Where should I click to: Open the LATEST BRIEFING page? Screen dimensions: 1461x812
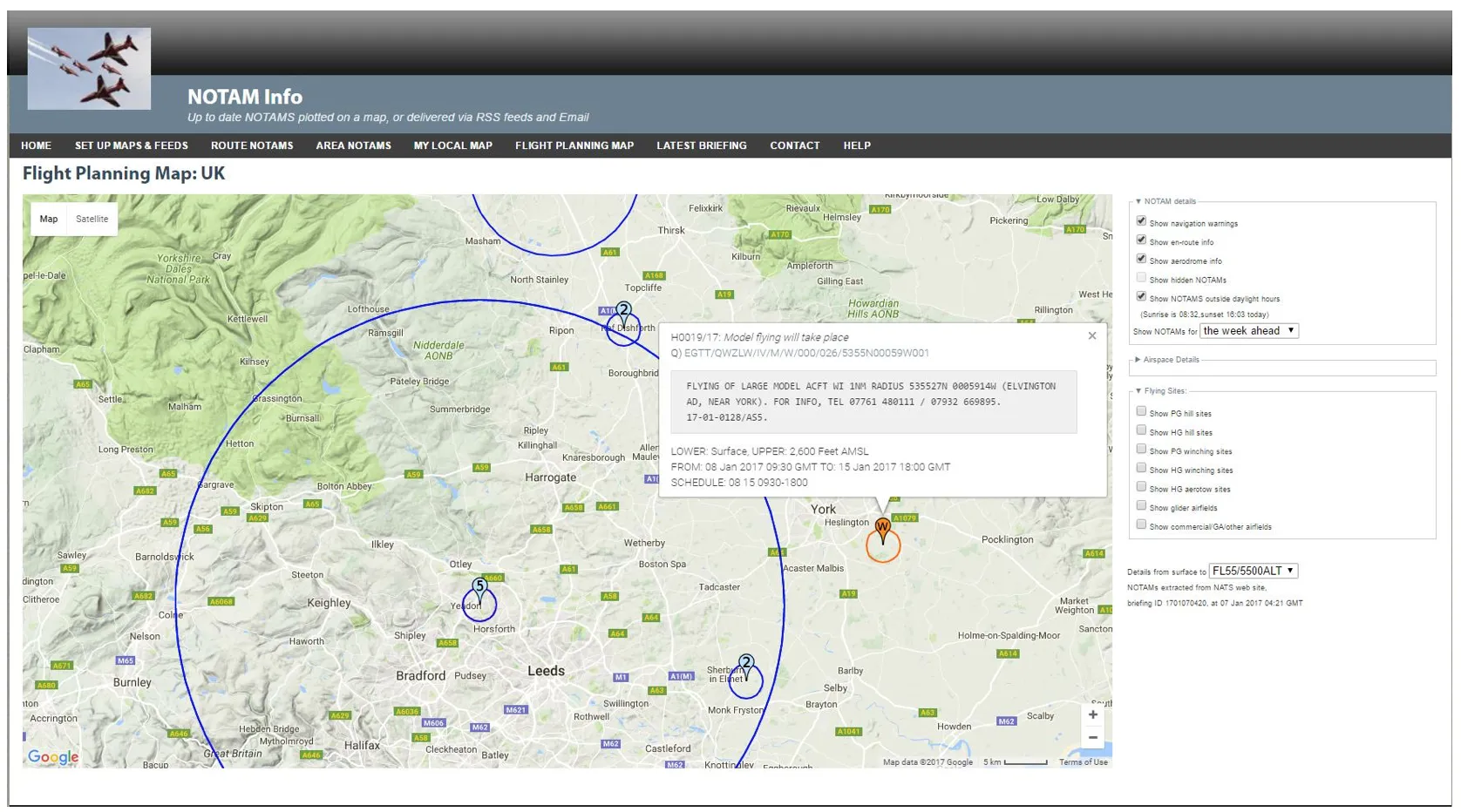(702, 145)
